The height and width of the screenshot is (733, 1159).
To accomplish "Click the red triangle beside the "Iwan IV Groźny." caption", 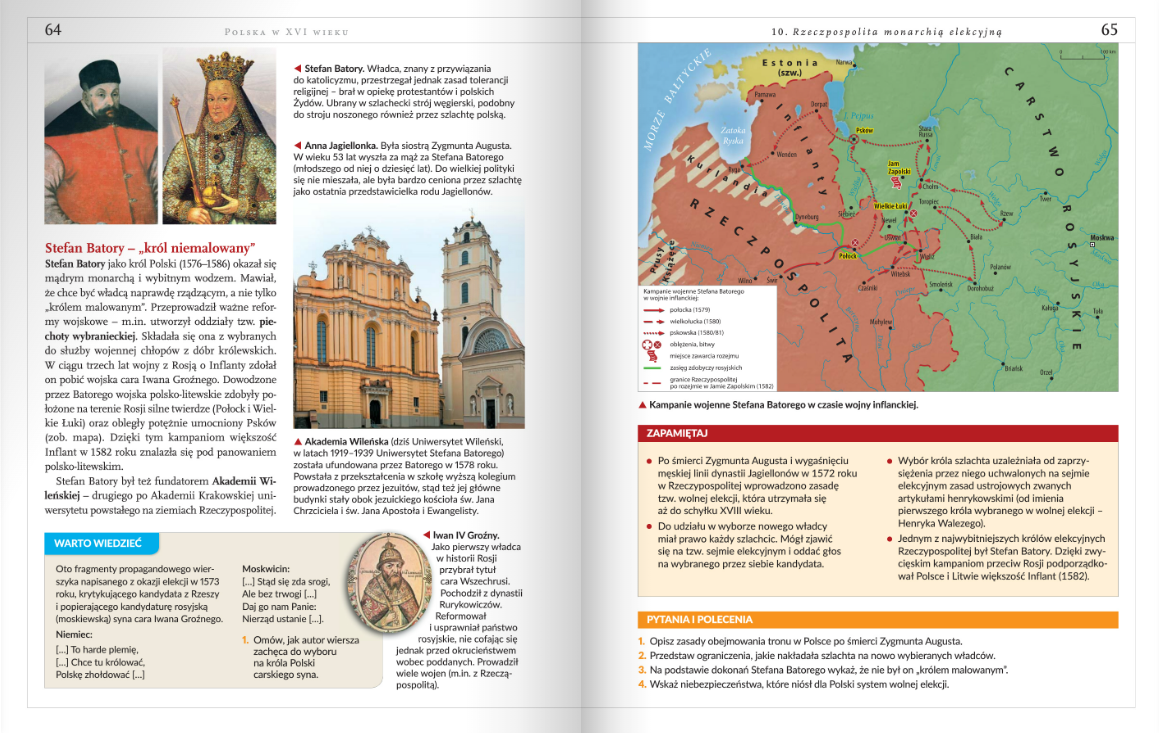I will [x=426, y=535].
